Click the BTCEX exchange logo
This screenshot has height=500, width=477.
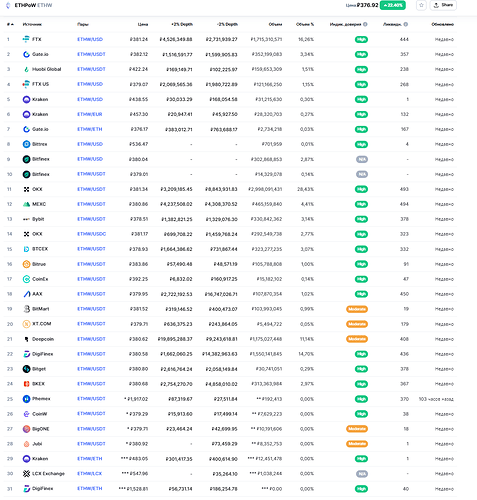coord(26,249)
